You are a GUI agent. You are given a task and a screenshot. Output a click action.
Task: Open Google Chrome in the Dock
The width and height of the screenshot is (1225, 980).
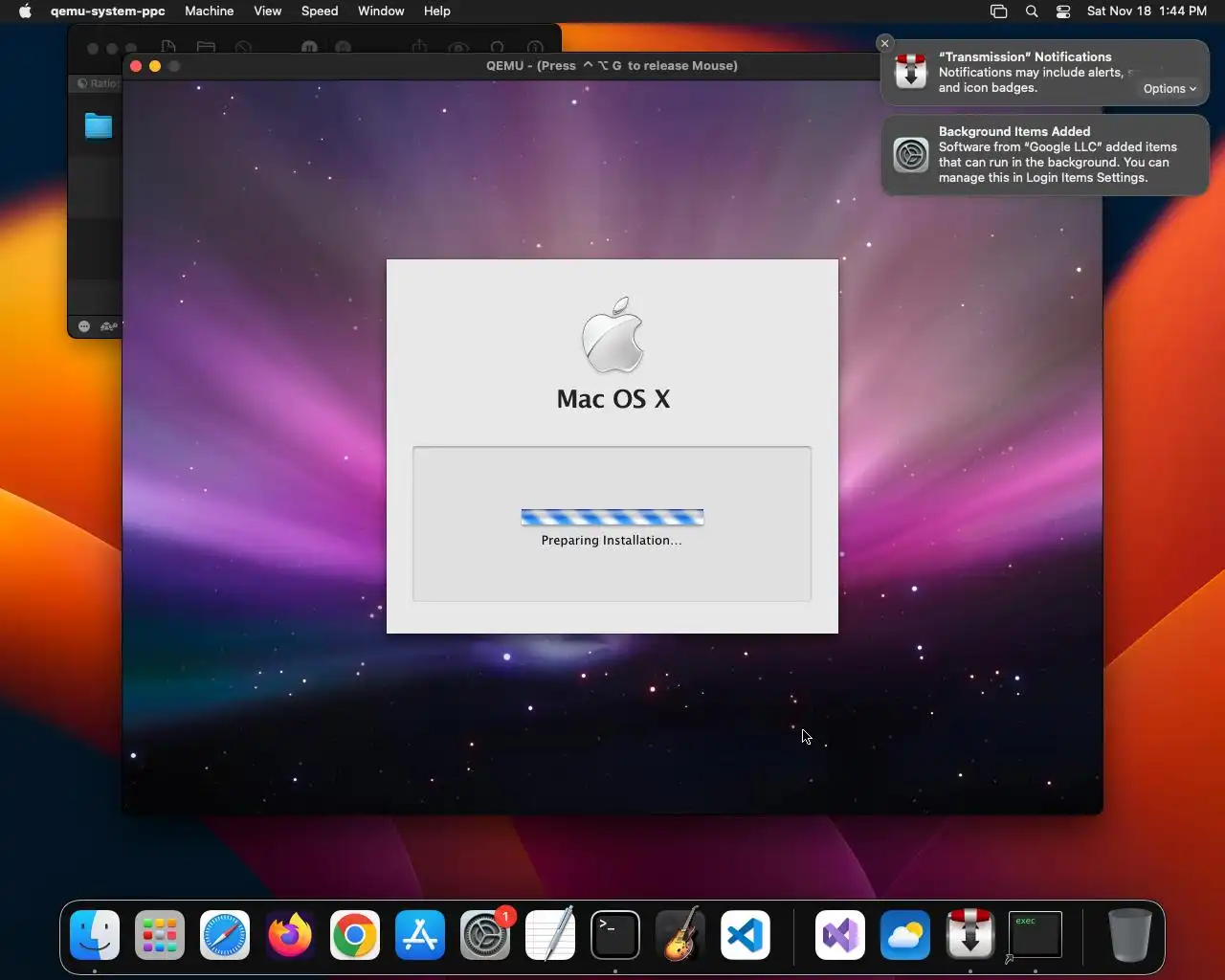click(355, 935)
